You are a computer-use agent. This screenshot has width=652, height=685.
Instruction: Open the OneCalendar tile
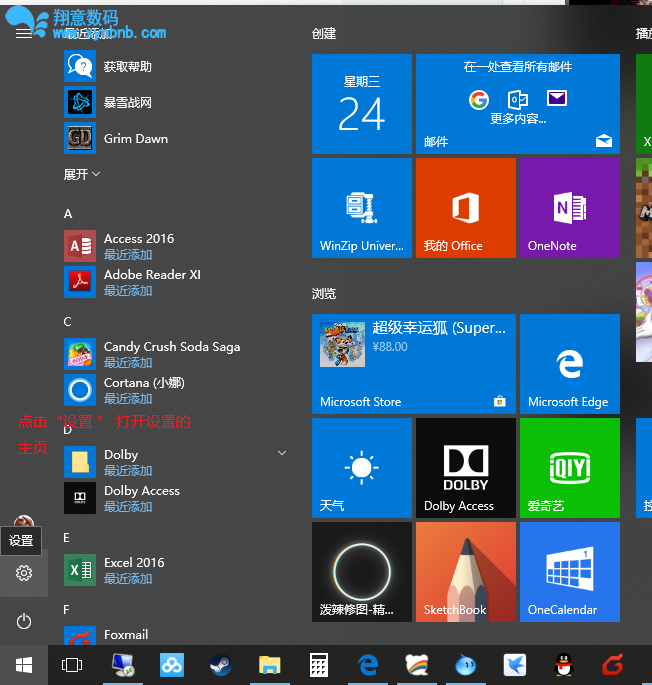(570, 572)
